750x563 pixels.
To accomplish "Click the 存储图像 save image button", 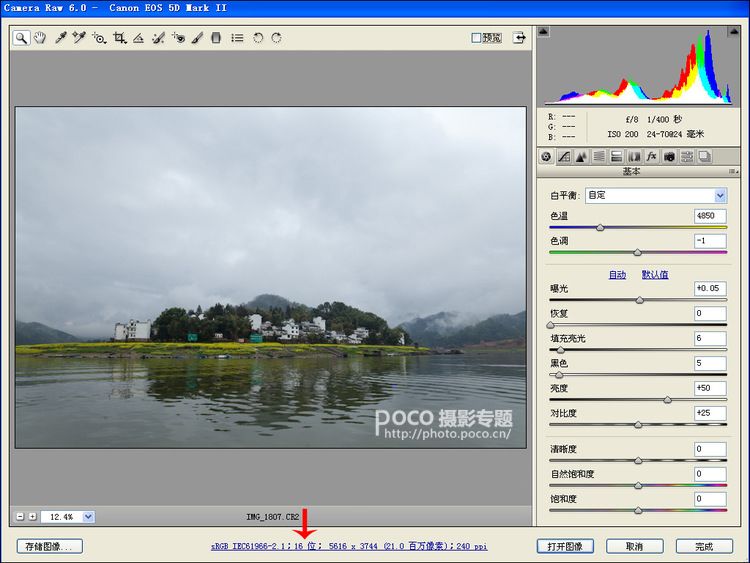I will [x=50, y=546].
